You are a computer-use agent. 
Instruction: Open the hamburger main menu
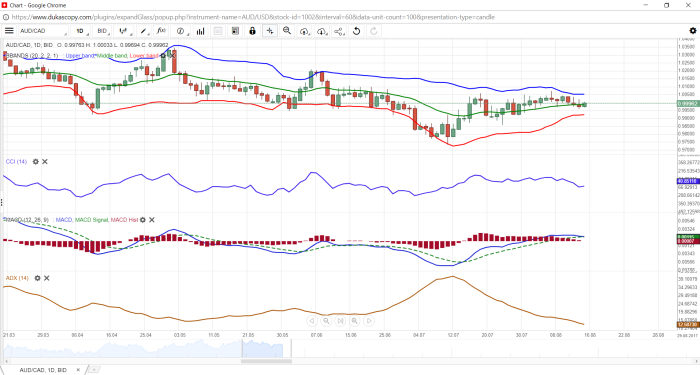9,31
